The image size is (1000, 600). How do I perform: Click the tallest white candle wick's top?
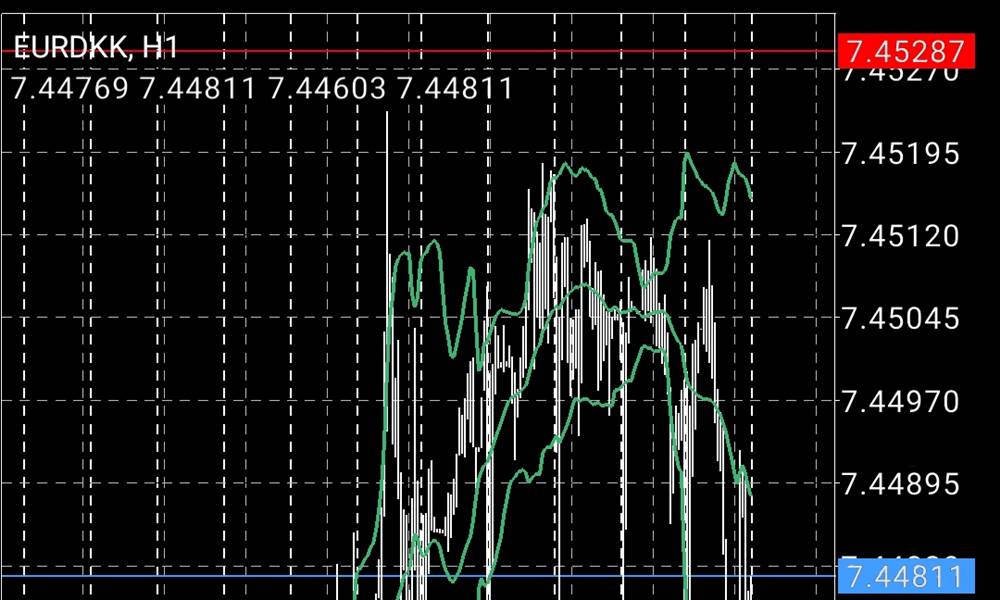click(x=388, y=115)
